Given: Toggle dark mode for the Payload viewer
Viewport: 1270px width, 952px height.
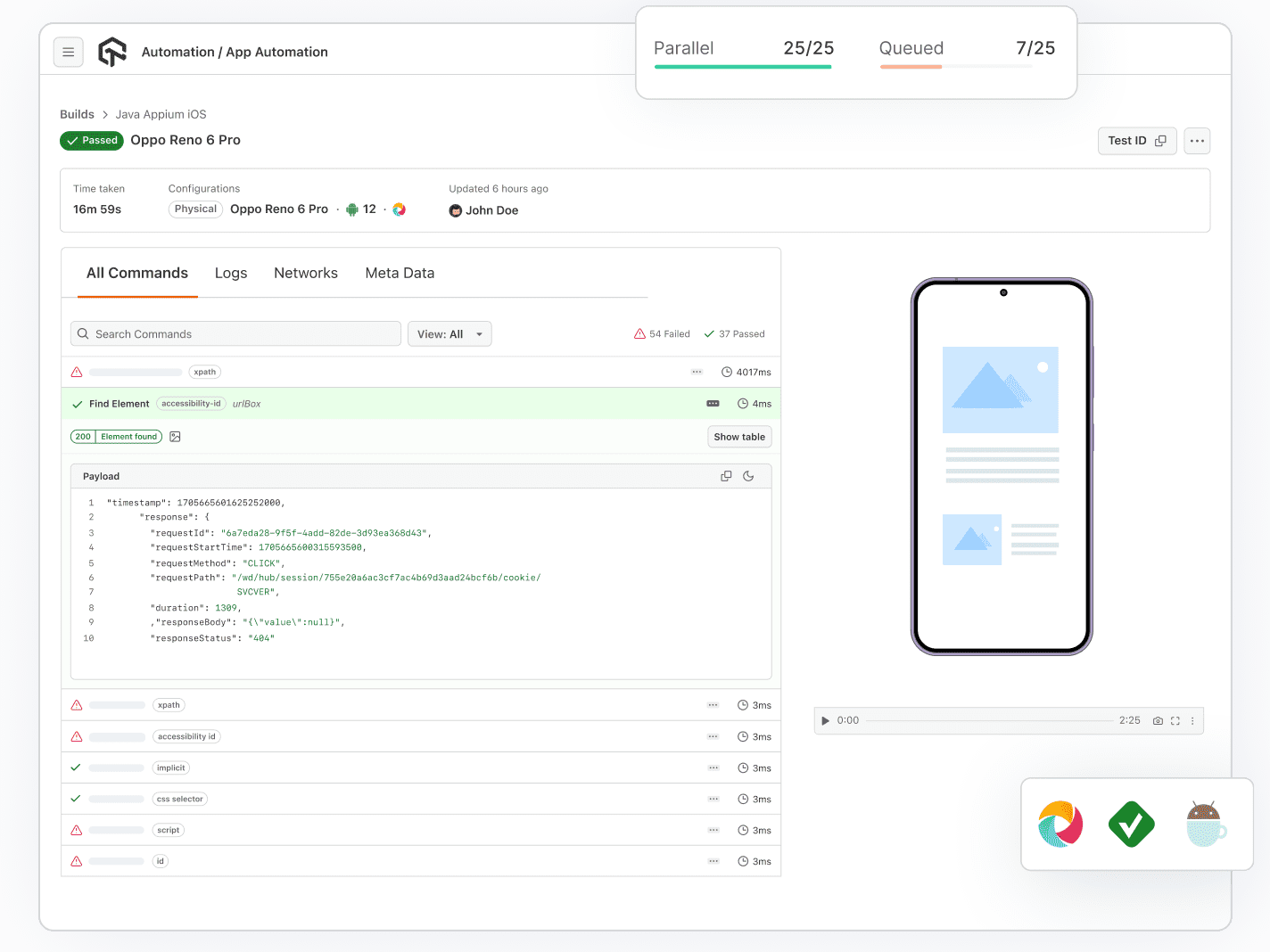Looking at the screenshot, I should point(749,475).
